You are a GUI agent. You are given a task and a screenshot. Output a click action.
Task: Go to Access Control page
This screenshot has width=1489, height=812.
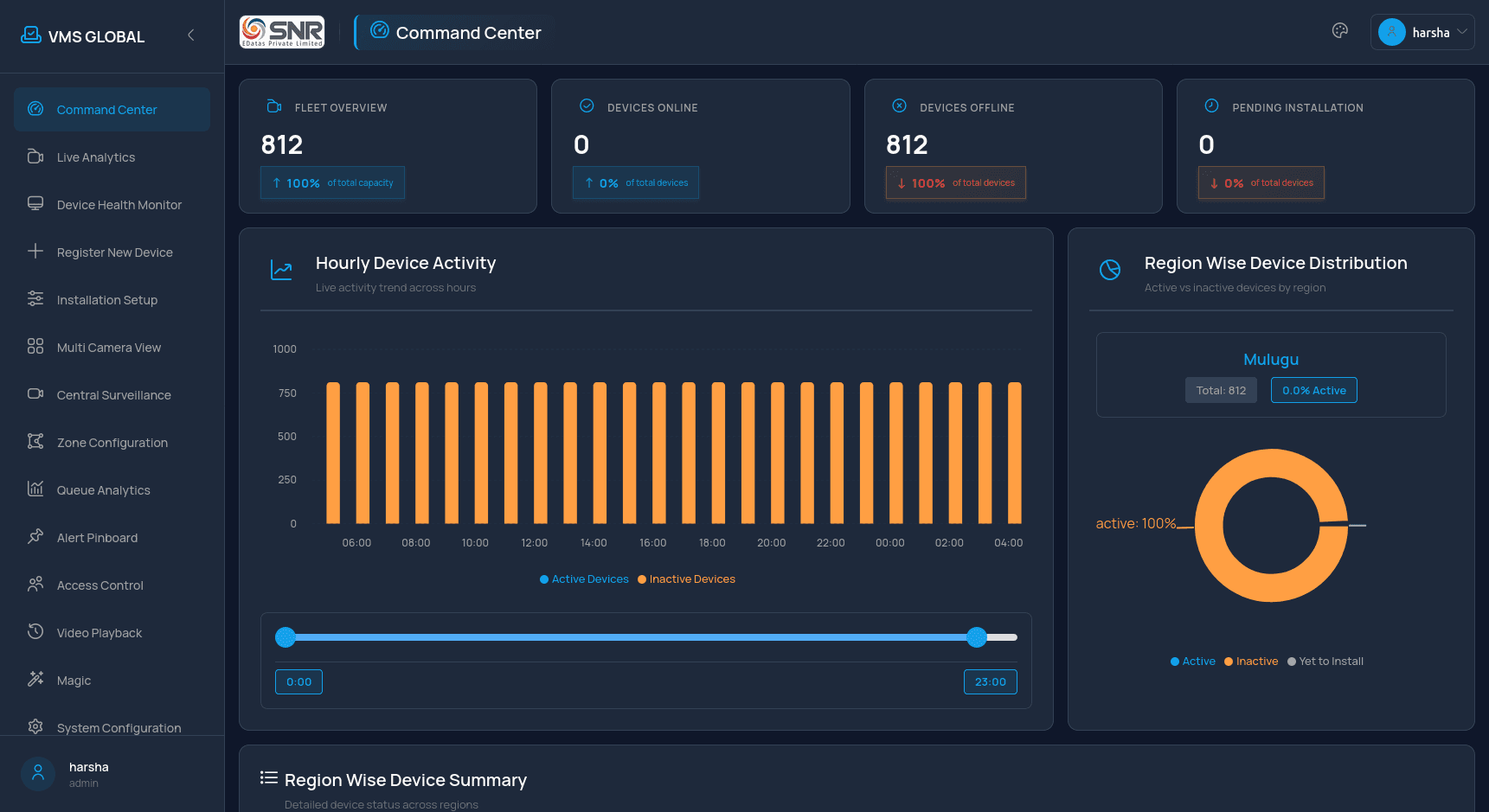tap(100, 585)
